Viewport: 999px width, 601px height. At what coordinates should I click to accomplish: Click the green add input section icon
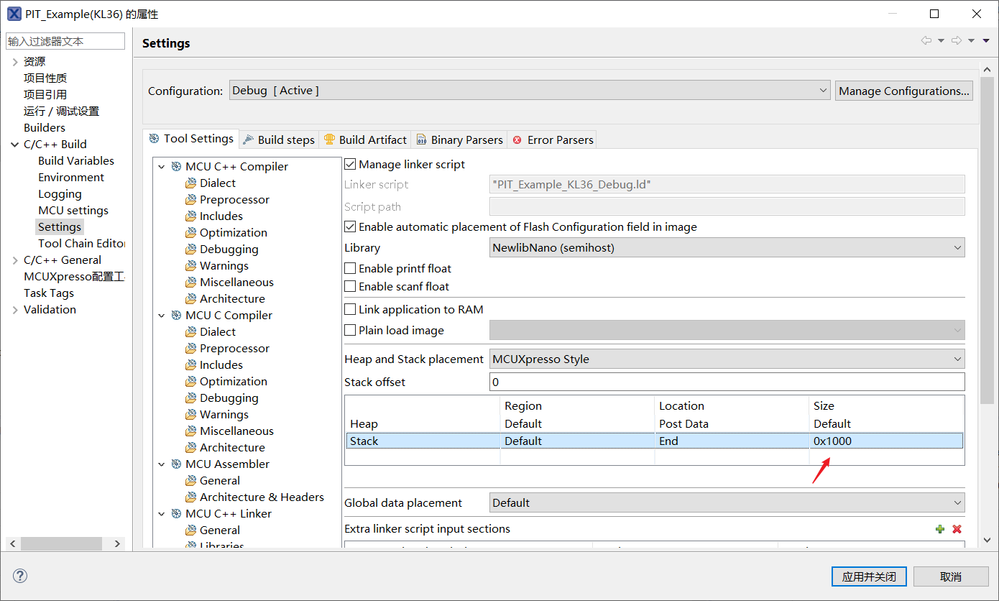pyautogui.click(x=940, y=529)
